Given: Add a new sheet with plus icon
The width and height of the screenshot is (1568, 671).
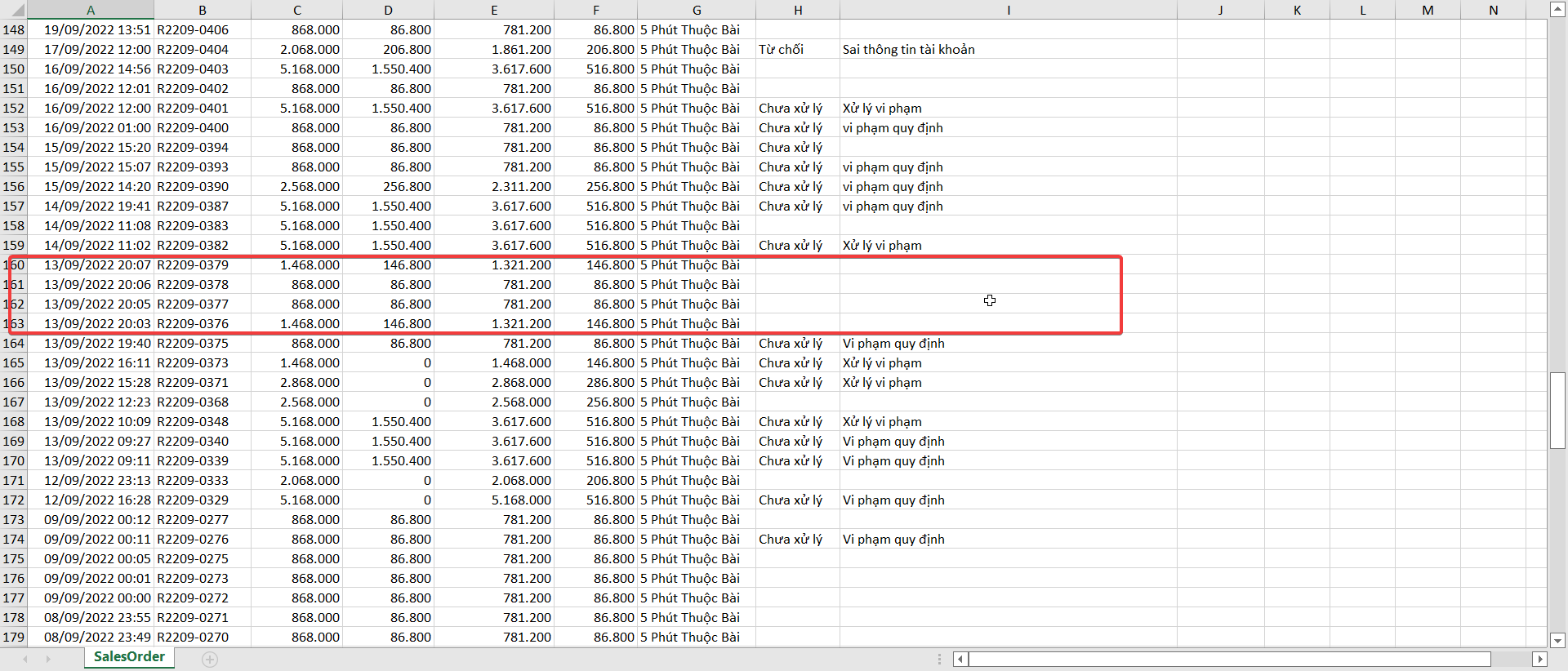Looking at the screenshot, I should pos(210,660).
